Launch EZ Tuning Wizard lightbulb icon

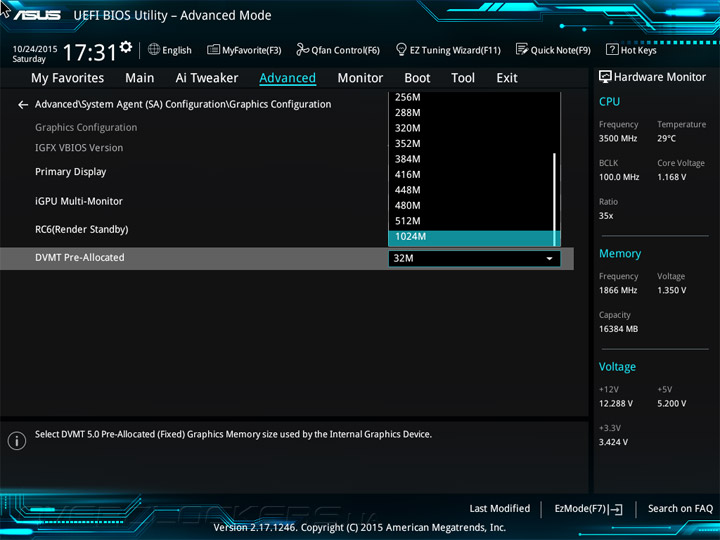[401, 49]
